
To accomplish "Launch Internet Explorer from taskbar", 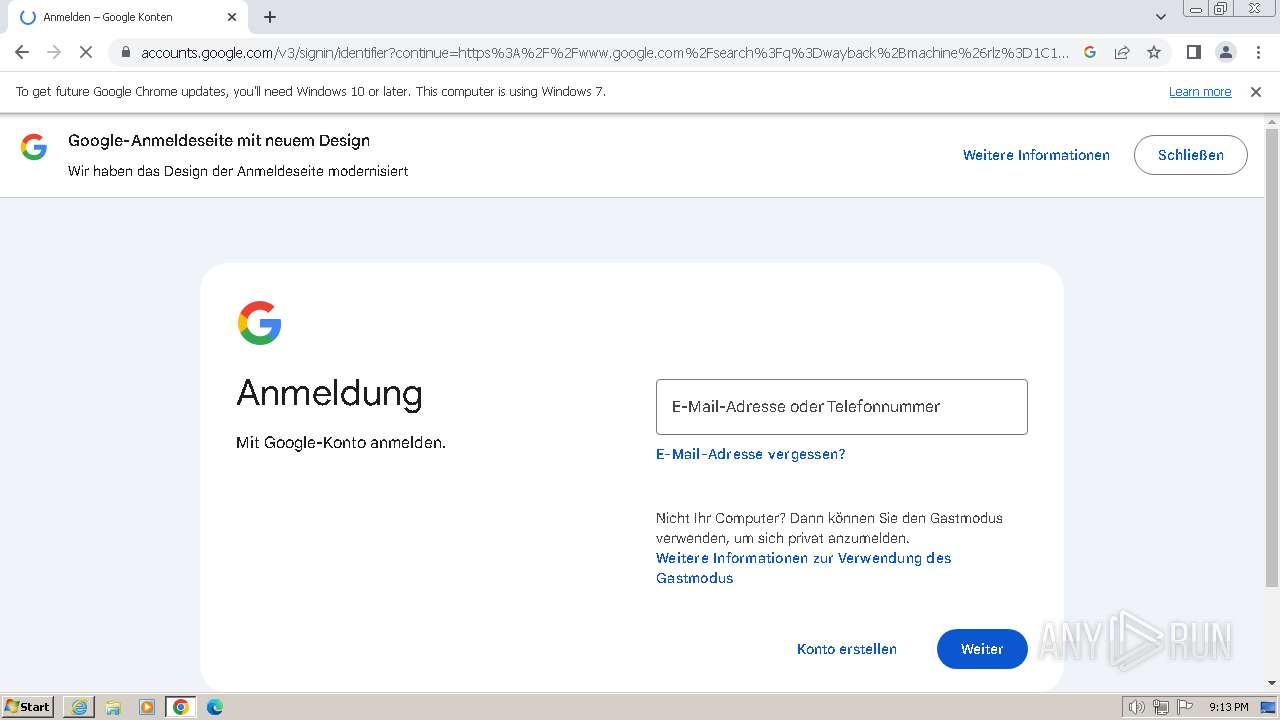I will 79,707.
